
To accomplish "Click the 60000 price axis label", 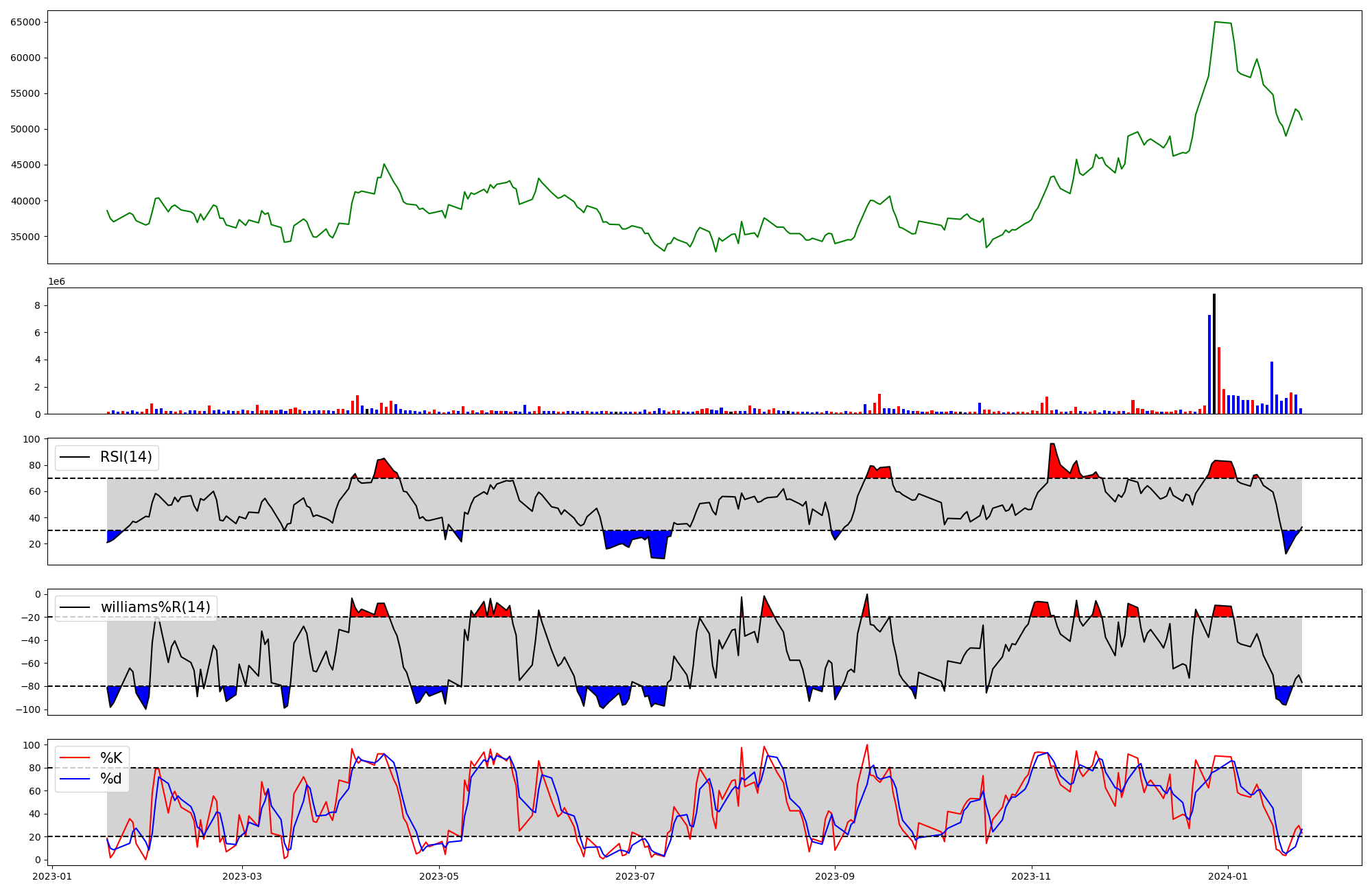I will click(x=25, y=58).
